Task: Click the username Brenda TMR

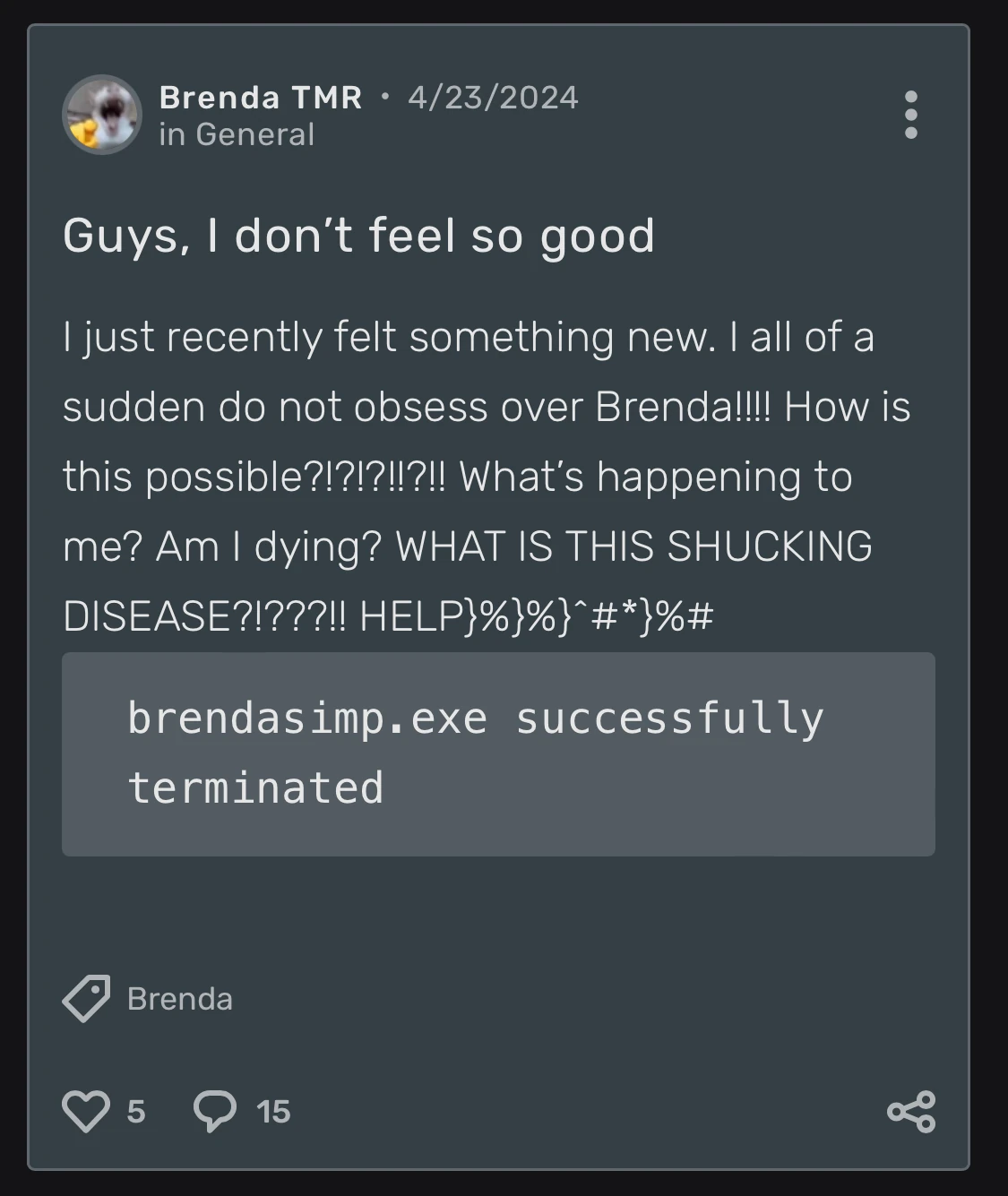Action: click(x=261, y=98)
